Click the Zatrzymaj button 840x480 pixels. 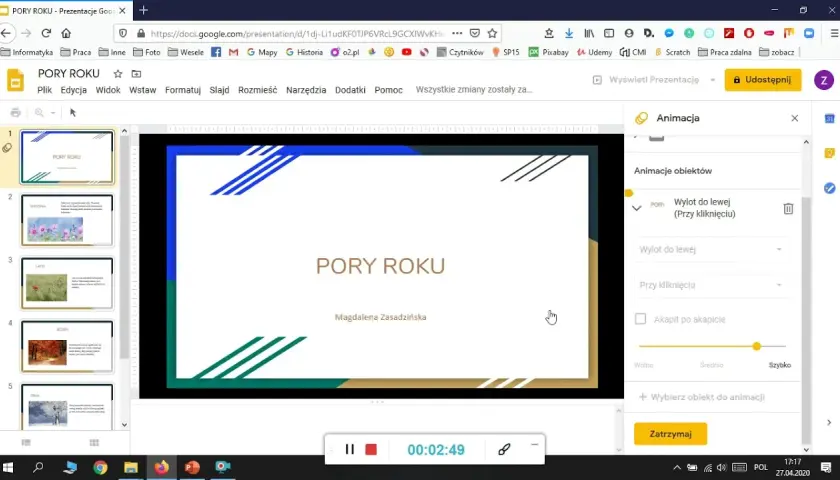tap(670, 434)
